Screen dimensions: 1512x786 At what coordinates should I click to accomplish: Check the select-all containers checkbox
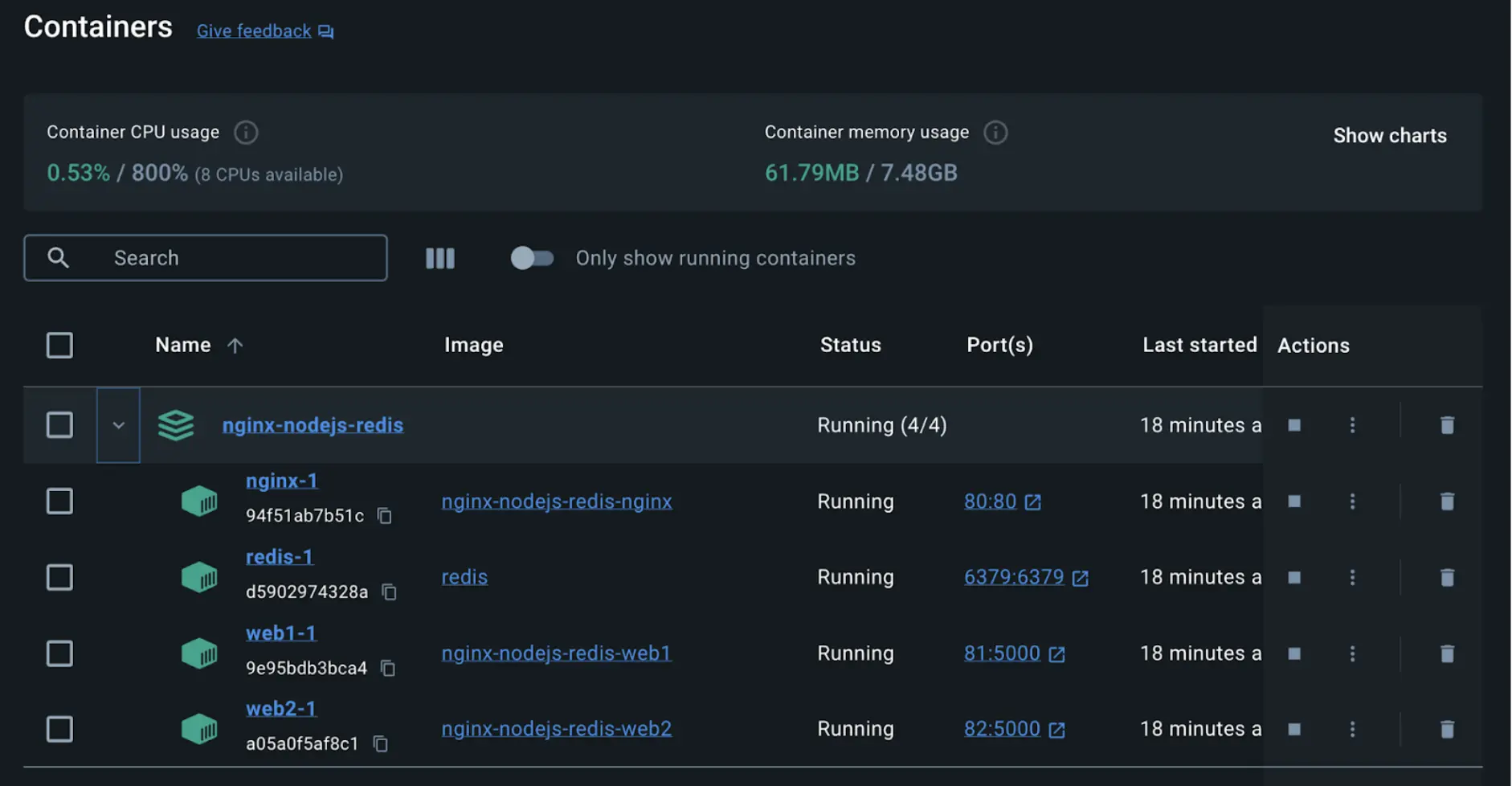[59, 345]
